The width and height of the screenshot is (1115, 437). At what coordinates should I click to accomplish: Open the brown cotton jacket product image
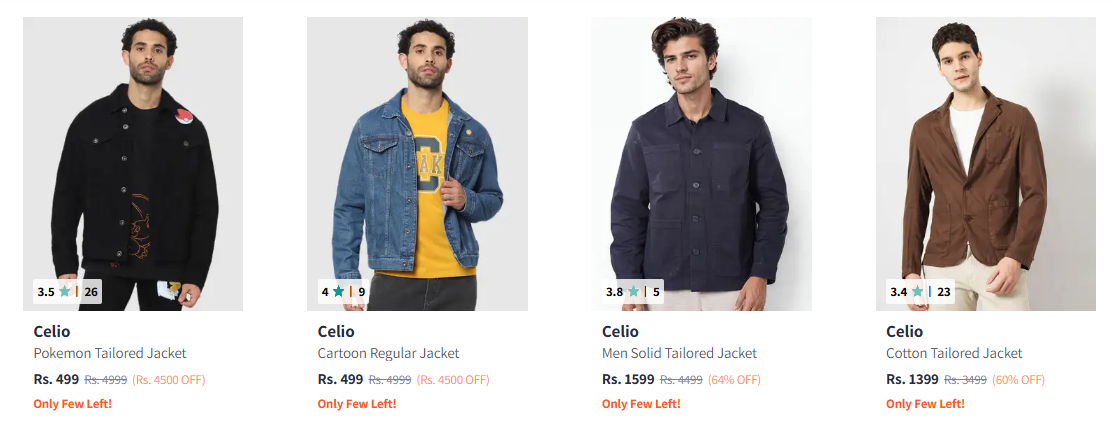click(x=985, y=160)
